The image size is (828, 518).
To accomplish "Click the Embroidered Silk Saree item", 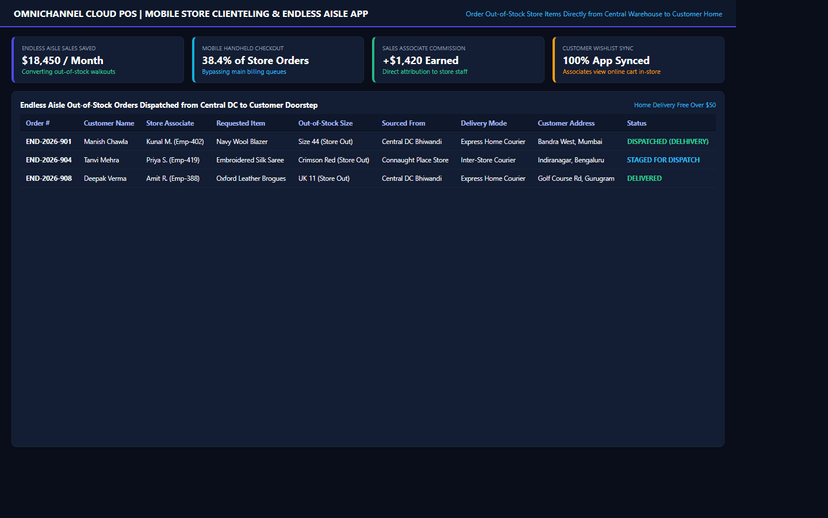I will [x=250, y=160].
